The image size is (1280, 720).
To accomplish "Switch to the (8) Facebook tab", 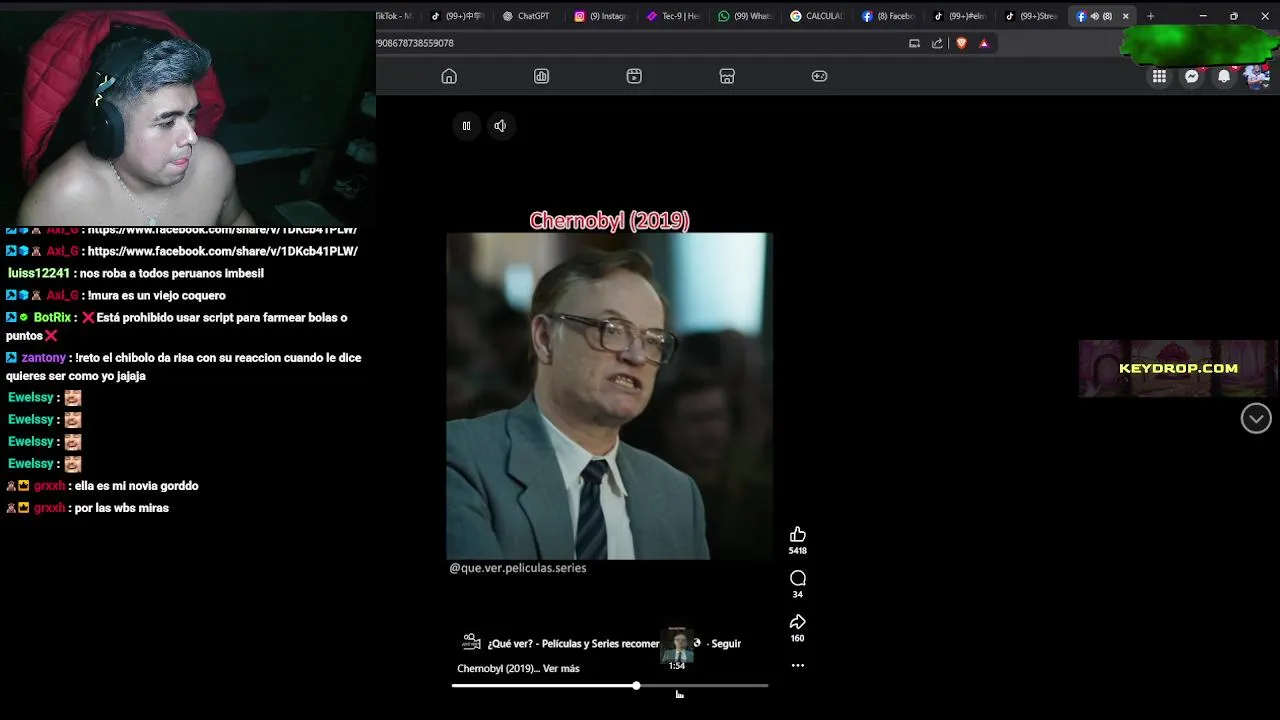I will tap(890, 16).
